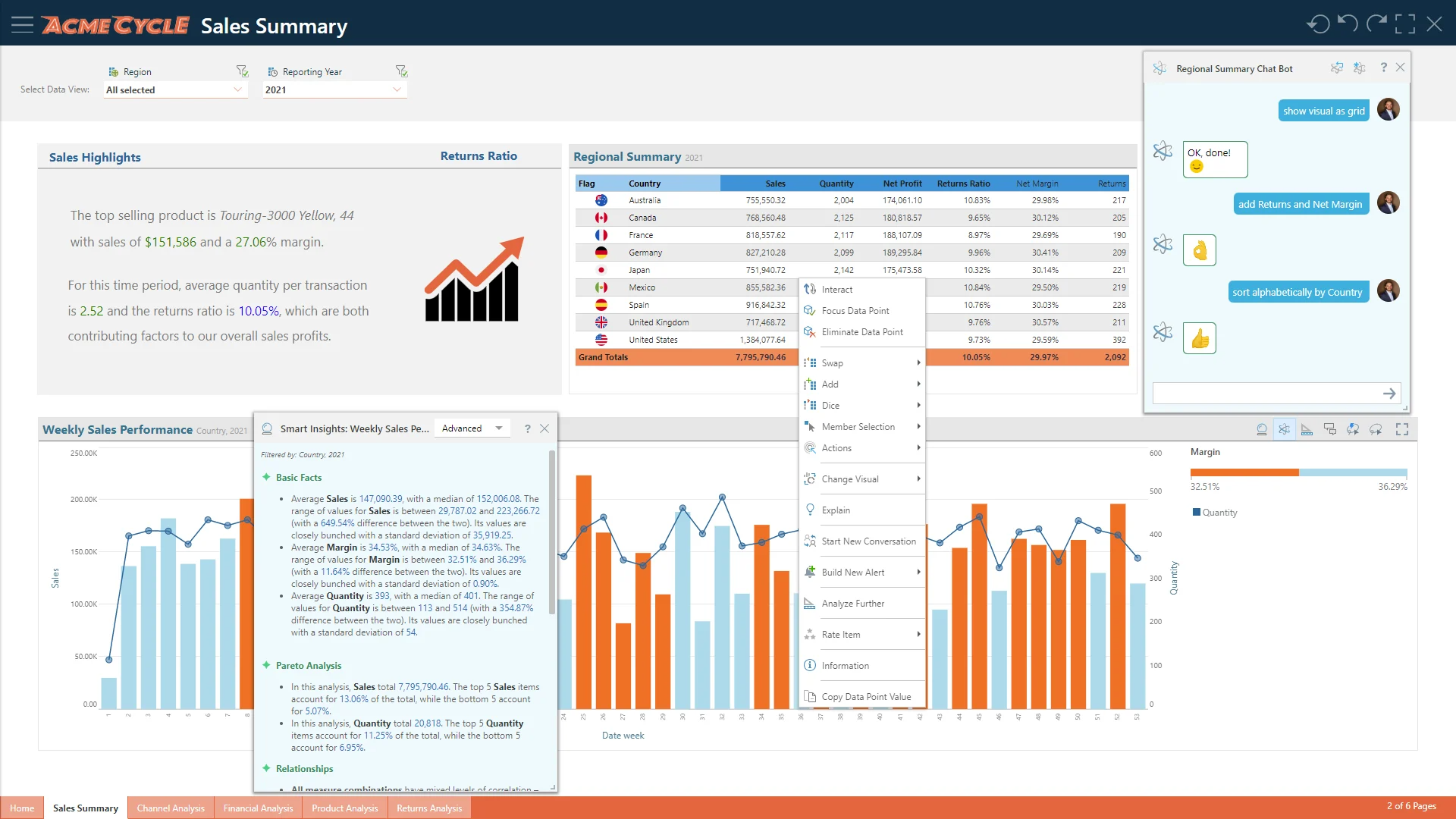
Task: Click the Region filter funnel icon
Action: (243, 71)
